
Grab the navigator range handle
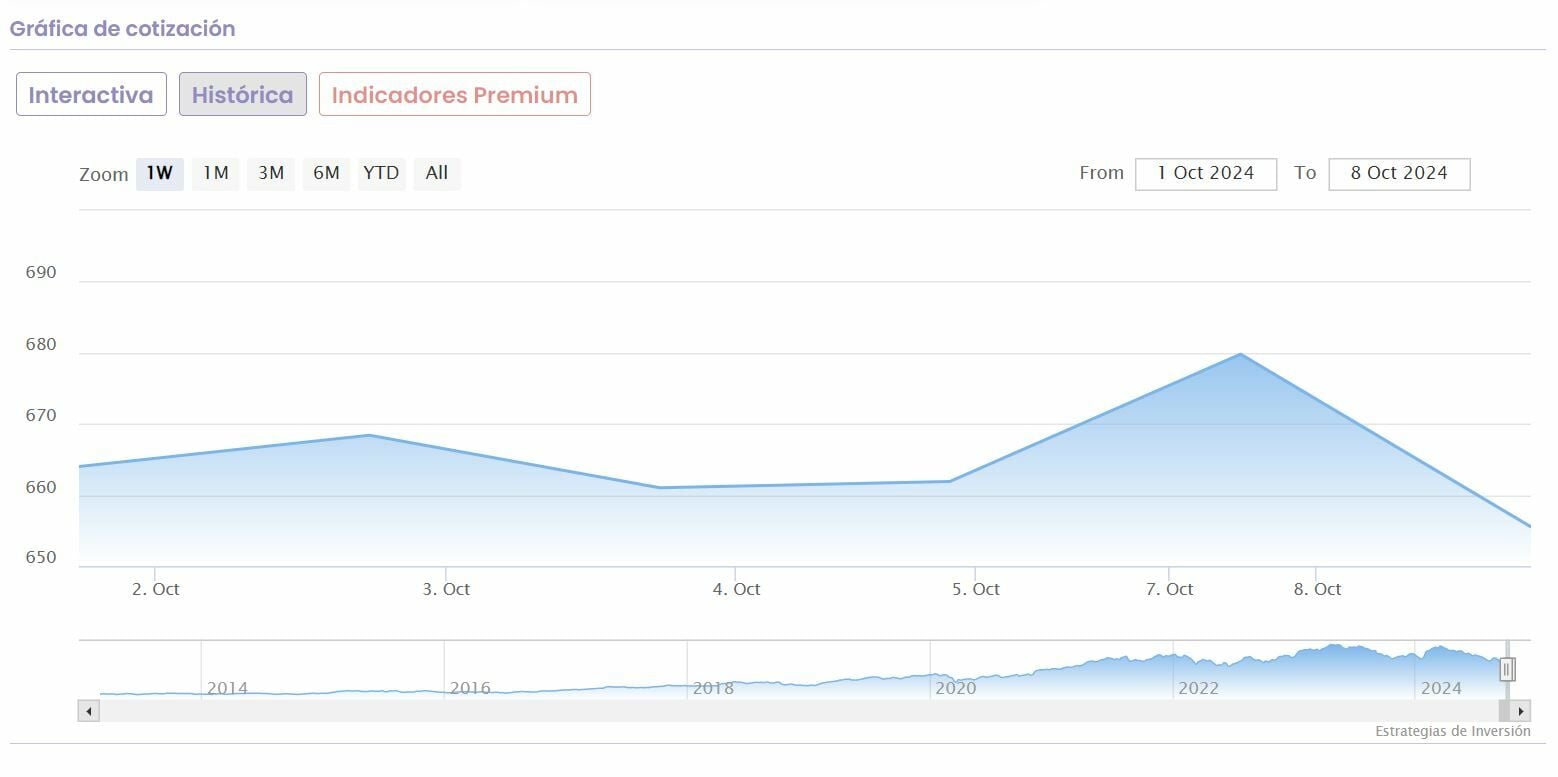[x=1507, y=669]
